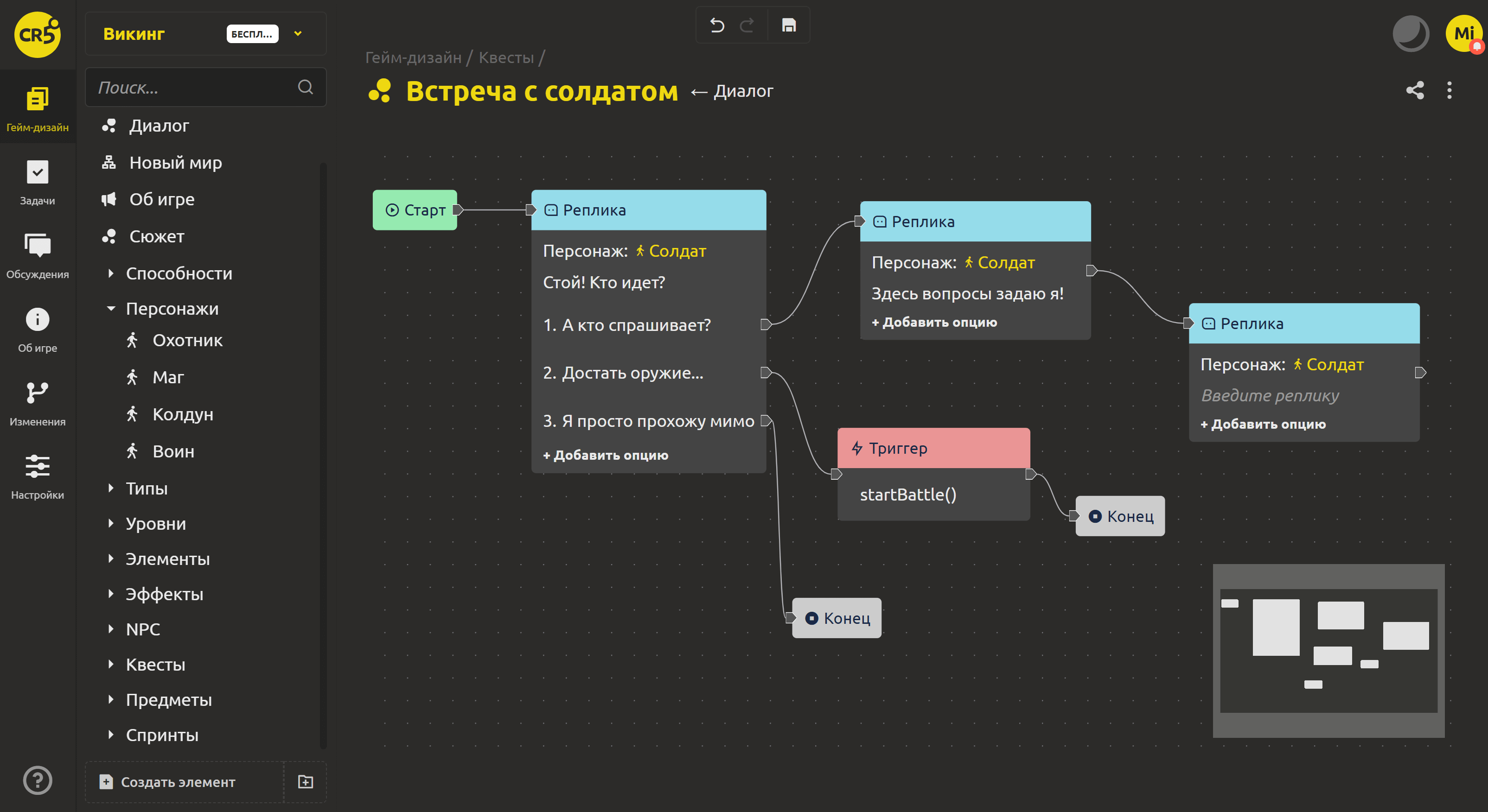The height and width of the screenshot is (812, 1488).
Task: Select Охотник character in tree
Action: [x=187, y=340]
